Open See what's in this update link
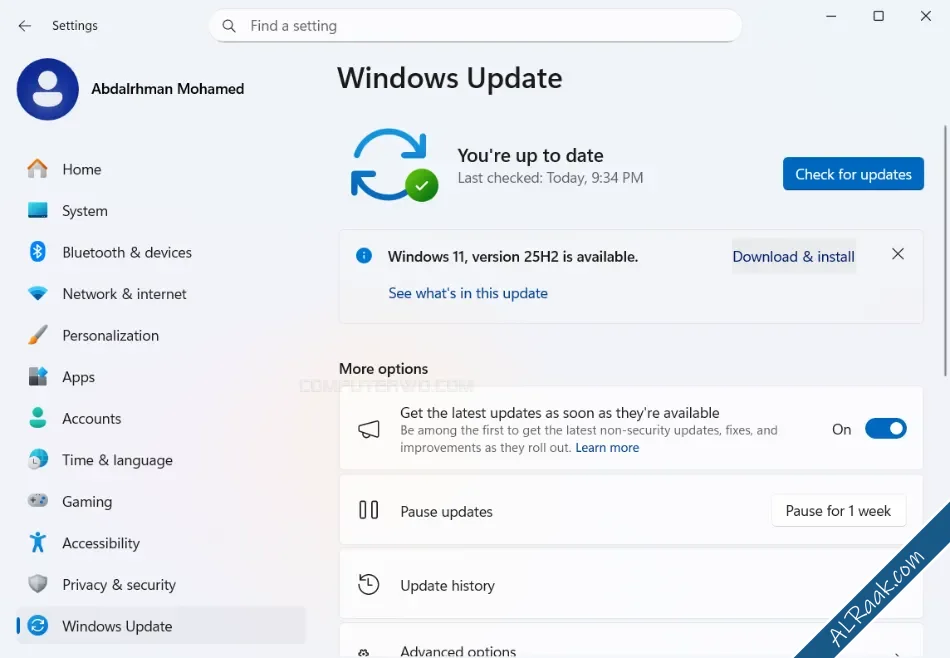The width and height of the screenshot is (950, 658). [x=468, y=293]
